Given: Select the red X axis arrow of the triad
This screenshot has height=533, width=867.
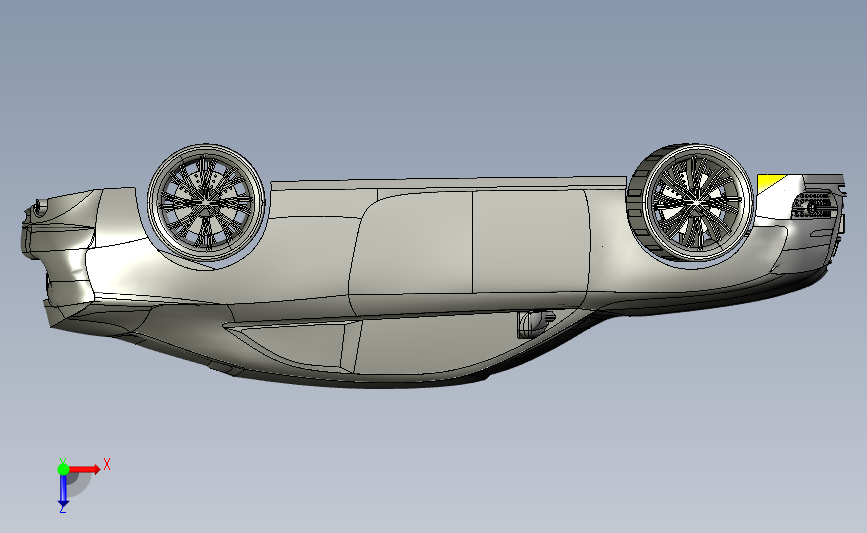Looking at the screenshot, I should pyautogui.click(x=86, y=469).
